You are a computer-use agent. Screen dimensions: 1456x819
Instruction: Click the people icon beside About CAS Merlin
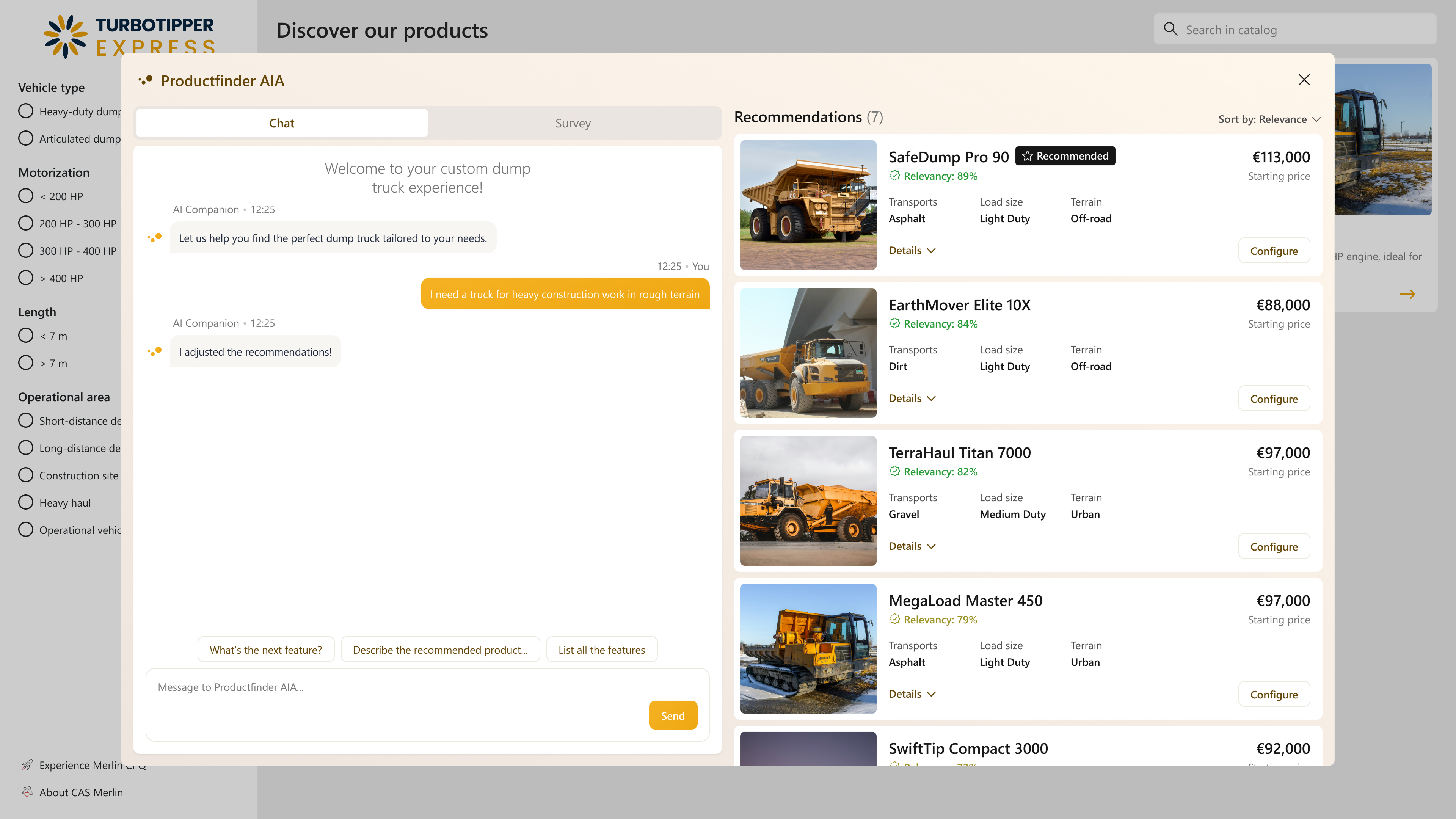coord(28,791)
